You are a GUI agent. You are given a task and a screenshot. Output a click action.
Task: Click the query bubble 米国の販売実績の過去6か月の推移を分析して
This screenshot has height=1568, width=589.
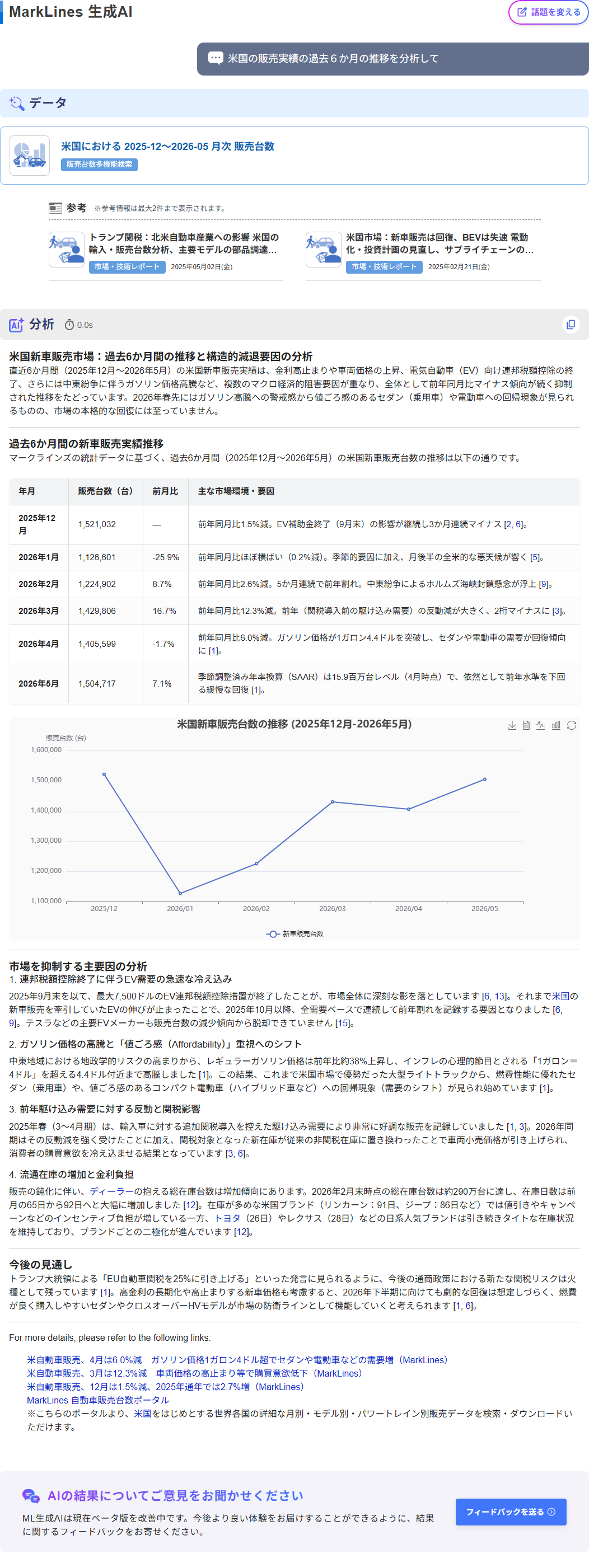click(x=393, y=58)
